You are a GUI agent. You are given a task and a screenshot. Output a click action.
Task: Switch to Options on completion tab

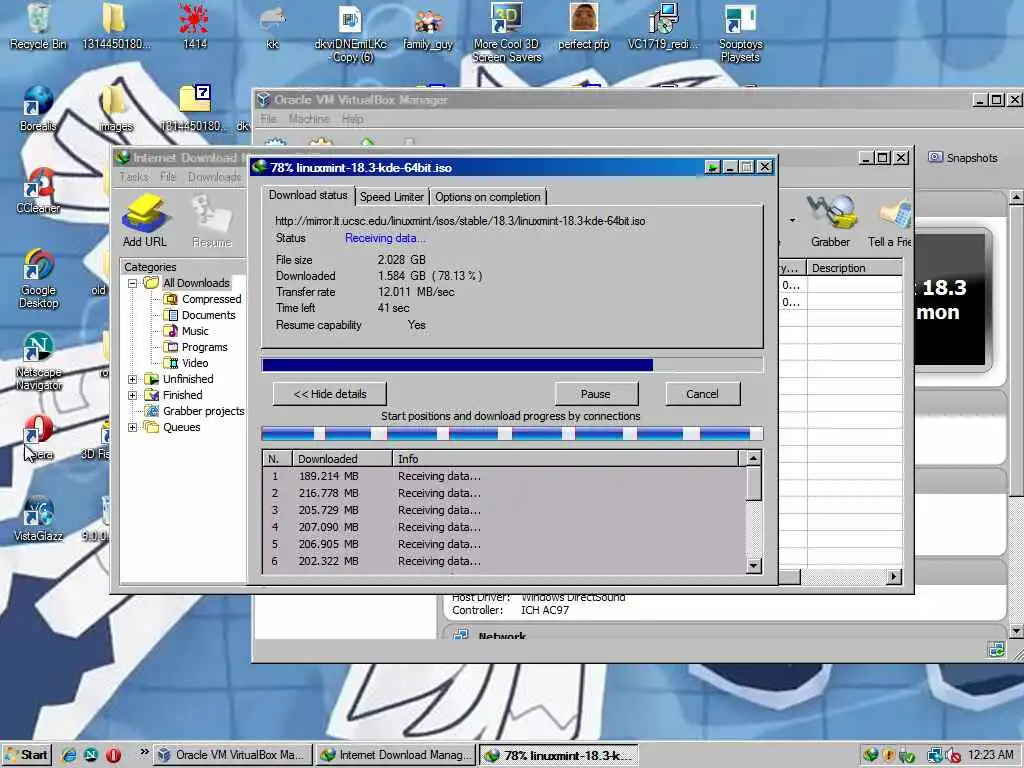coord(488,197)
